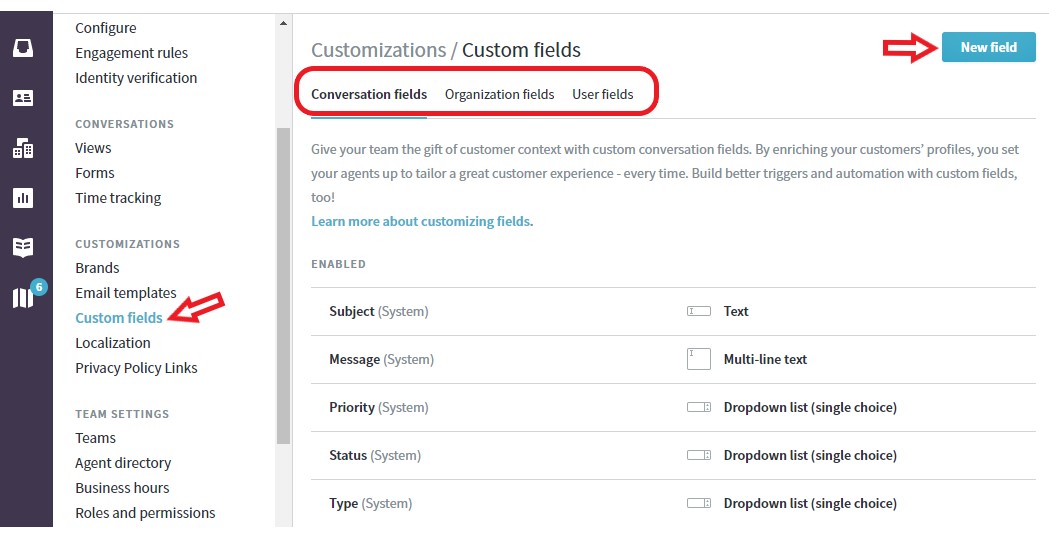The image size is (1049, 540).
Task: Select the Conversation fields tab
Action: pos(369,94)
